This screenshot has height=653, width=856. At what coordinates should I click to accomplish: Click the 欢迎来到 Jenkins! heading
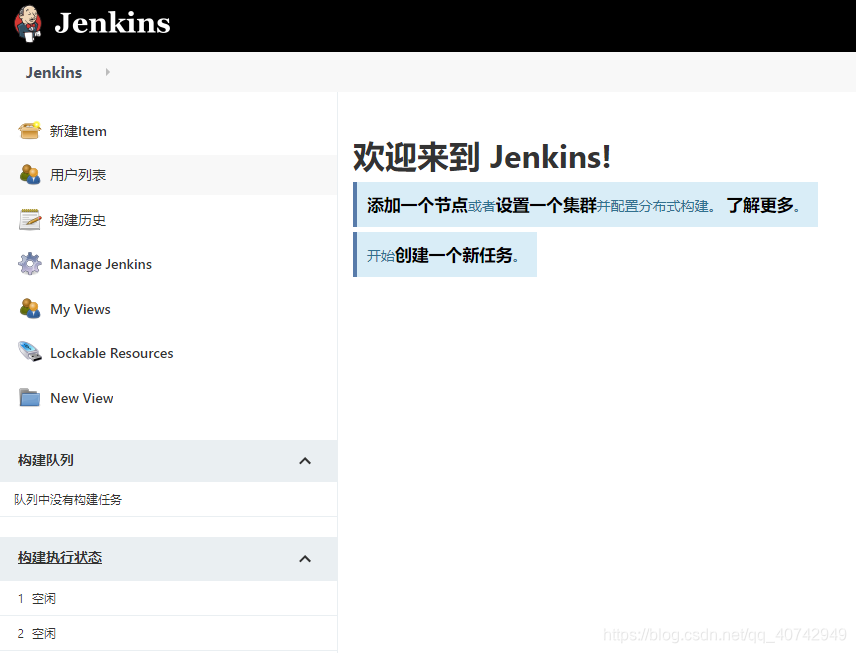pyautogui.click(x=482, y=157)
